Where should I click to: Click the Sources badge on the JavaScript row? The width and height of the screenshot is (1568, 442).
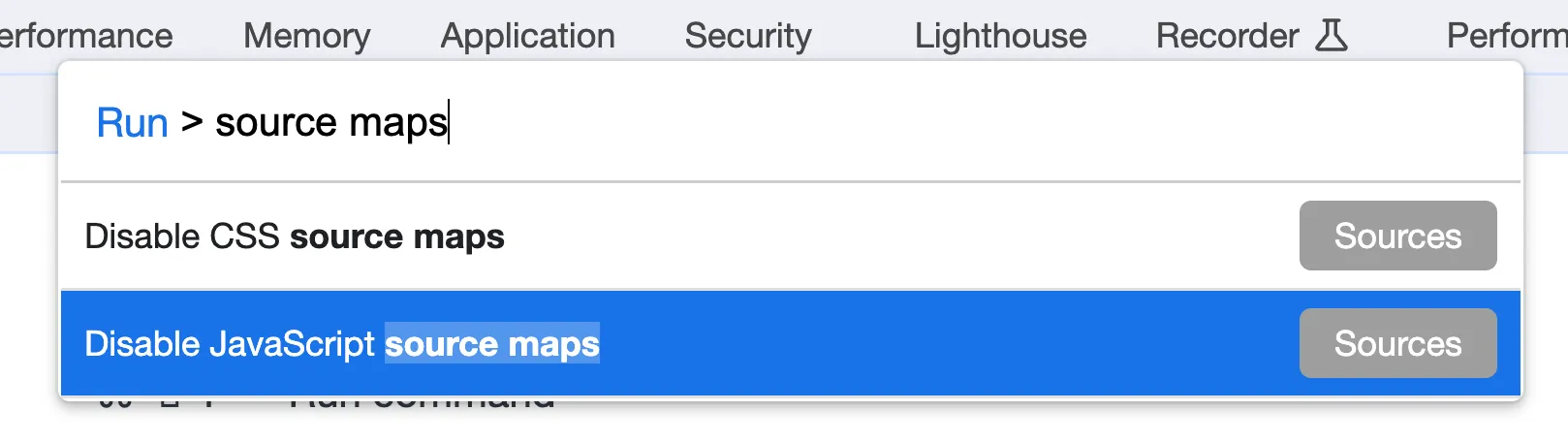1397,344
